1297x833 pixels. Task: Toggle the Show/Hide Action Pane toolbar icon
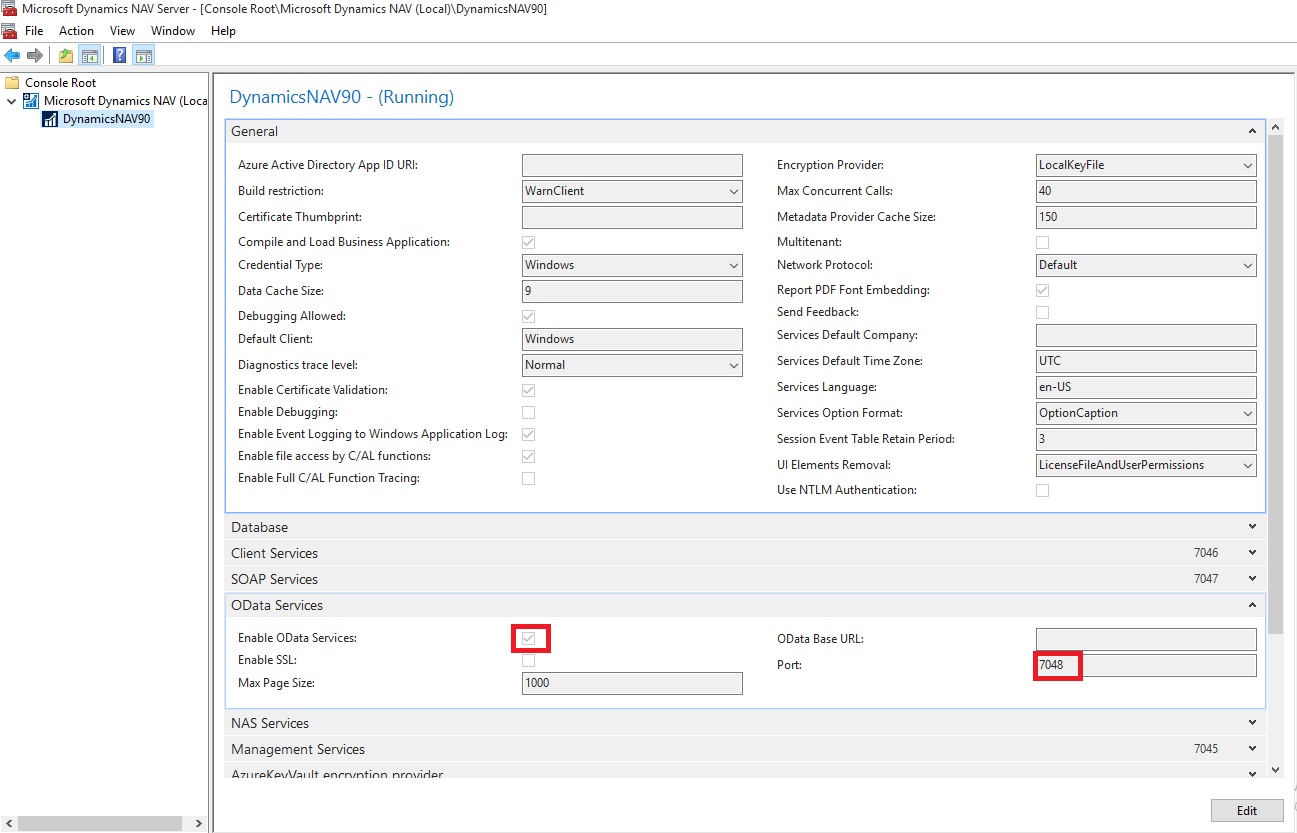pos(145,55)
